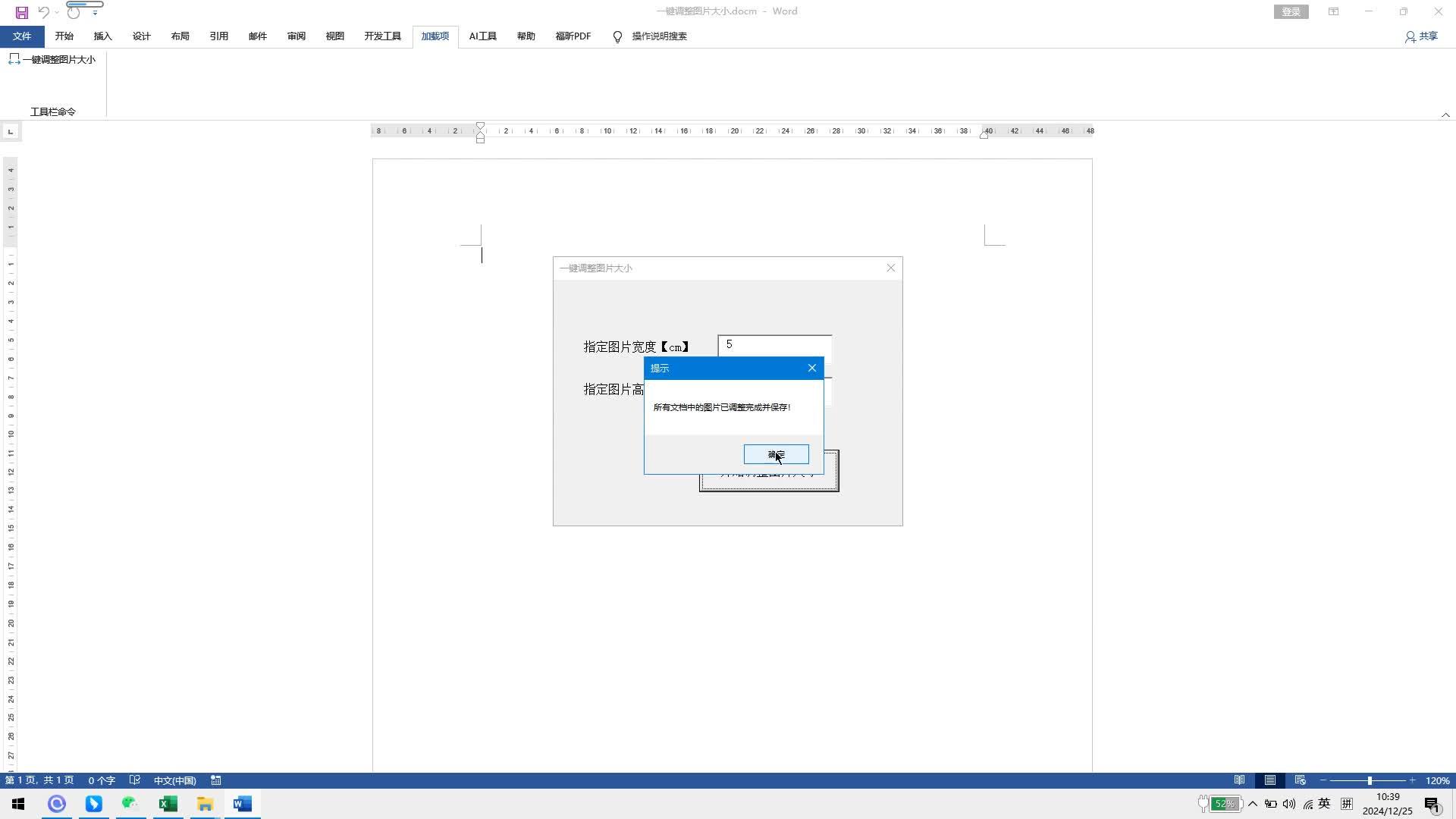Screen dimensions: 1456x819
Task: Open the 开发工具 ribbon tab
Action: [382, 36]
